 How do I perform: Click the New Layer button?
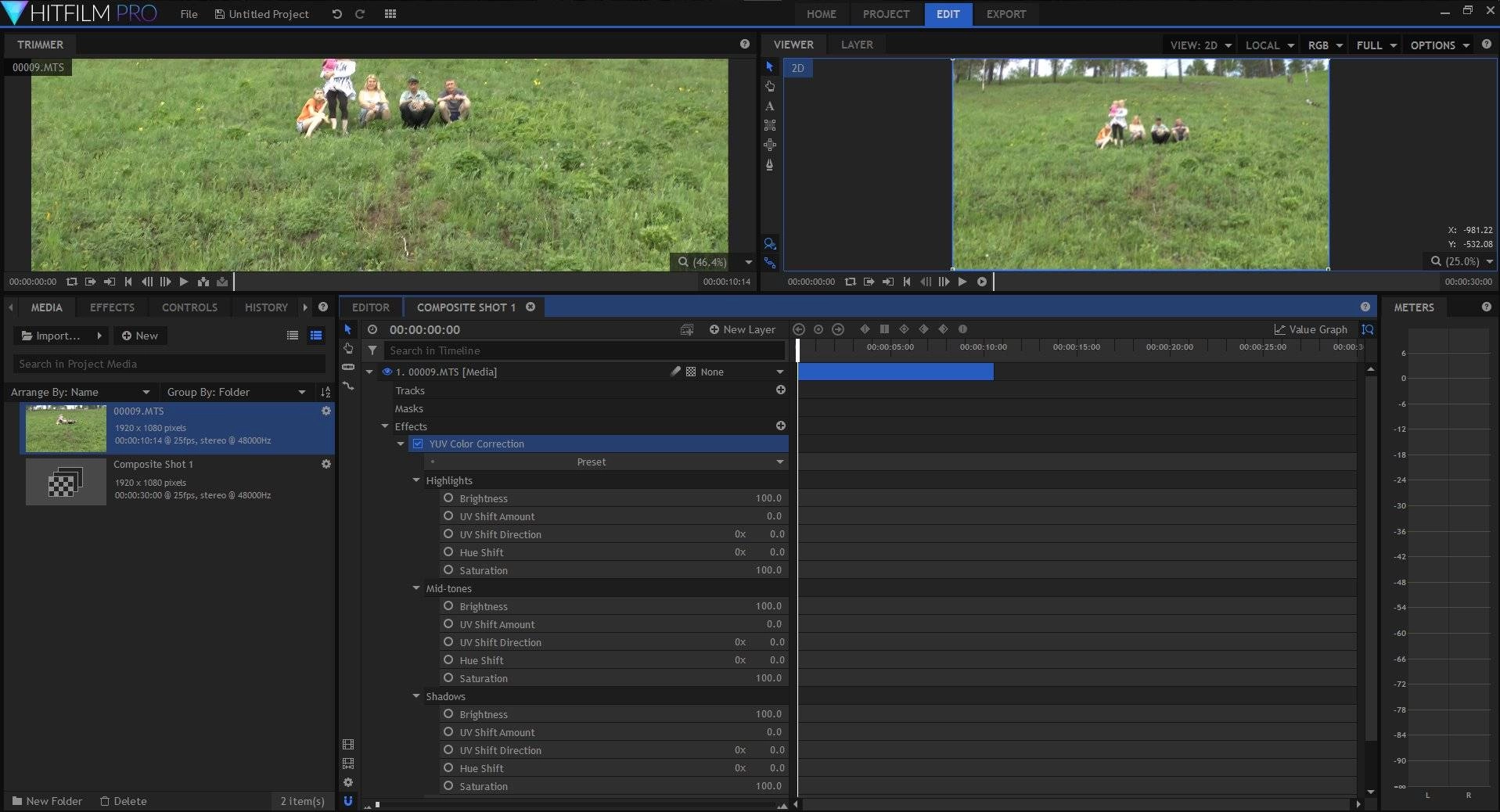tap(742, 329)
